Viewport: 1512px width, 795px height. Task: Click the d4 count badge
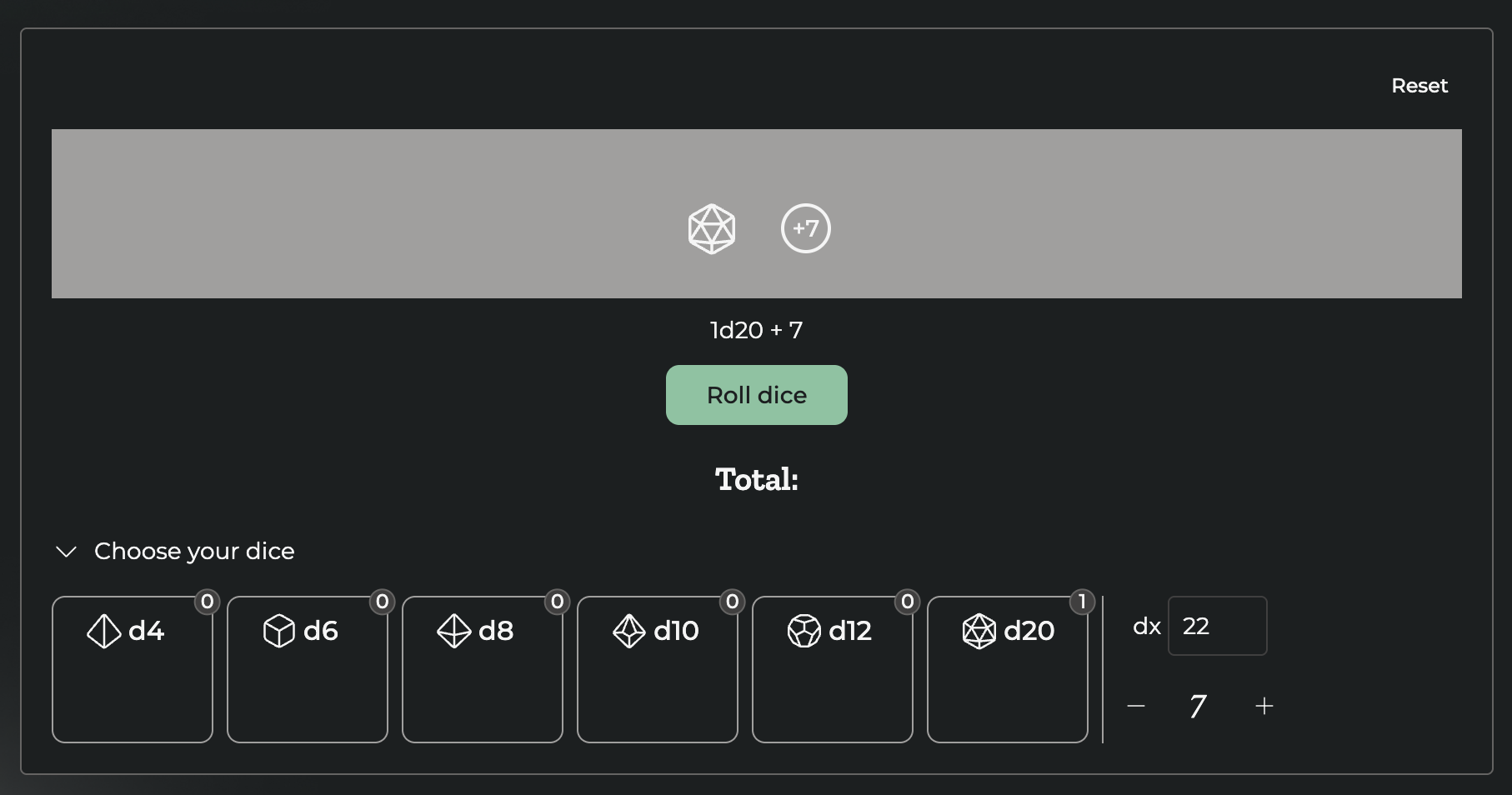[207, 602]
